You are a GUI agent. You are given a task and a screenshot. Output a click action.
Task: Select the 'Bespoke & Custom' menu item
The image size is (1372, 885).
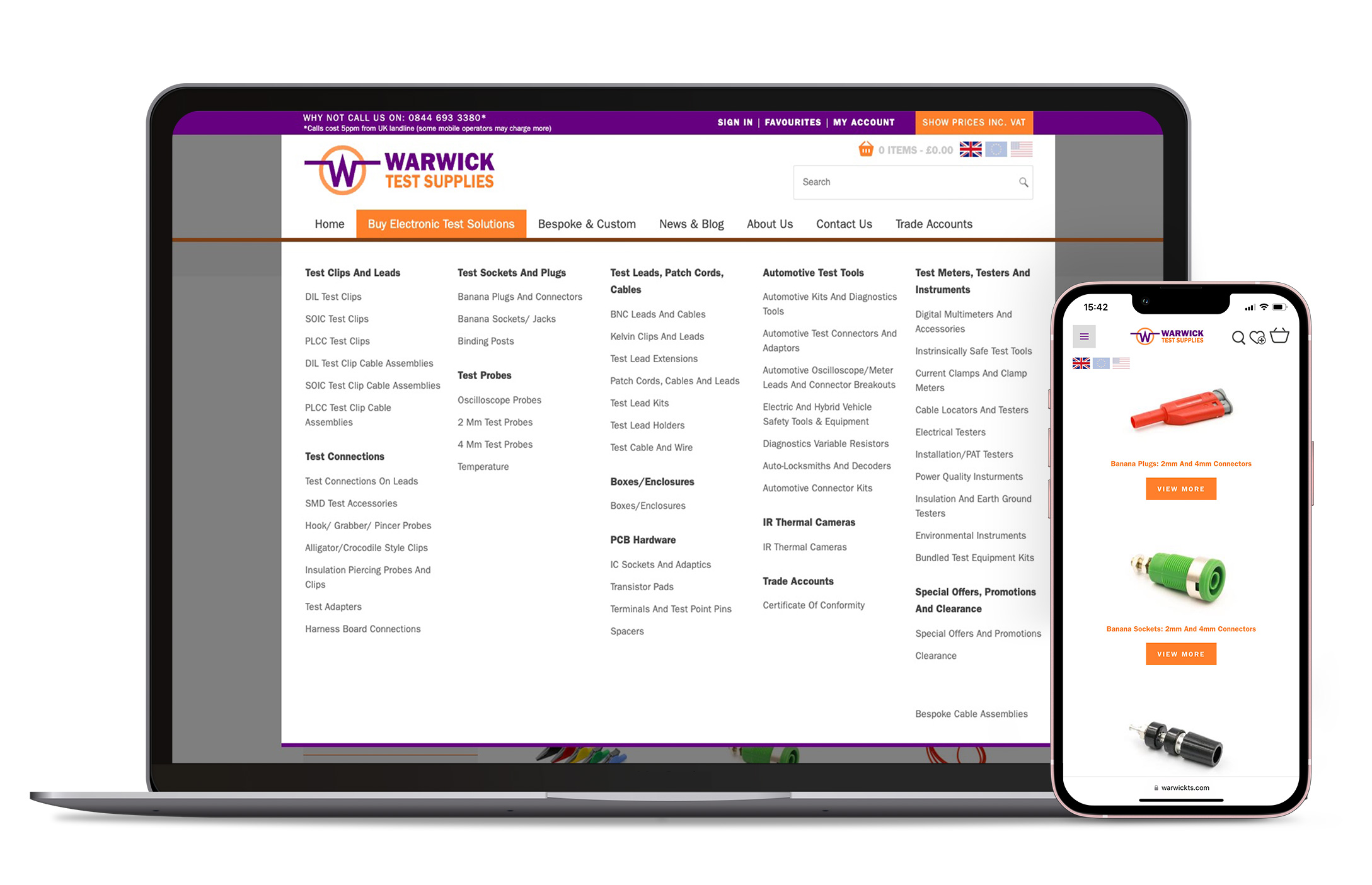tap(587, 223)
